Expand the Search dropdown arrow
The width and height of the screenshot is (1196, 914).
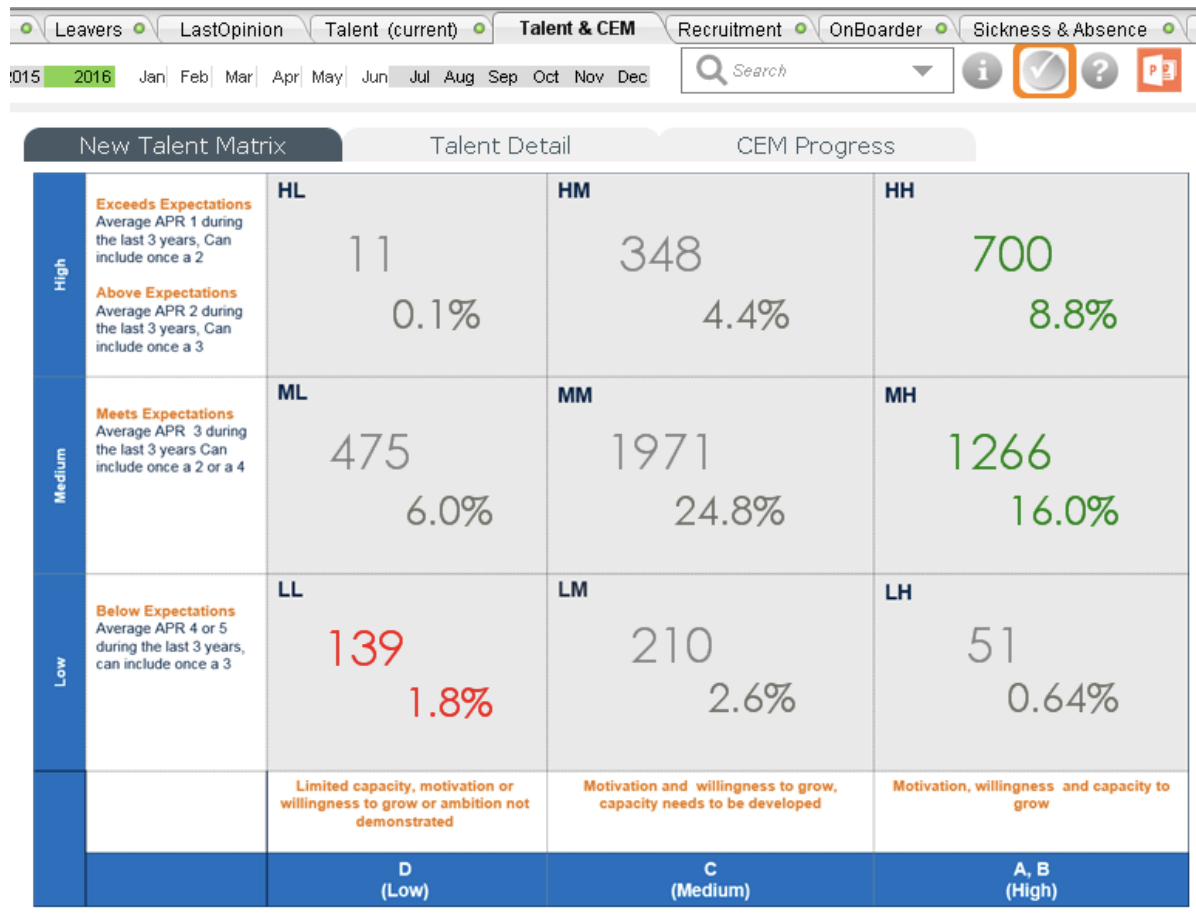[x=922, y=71]
